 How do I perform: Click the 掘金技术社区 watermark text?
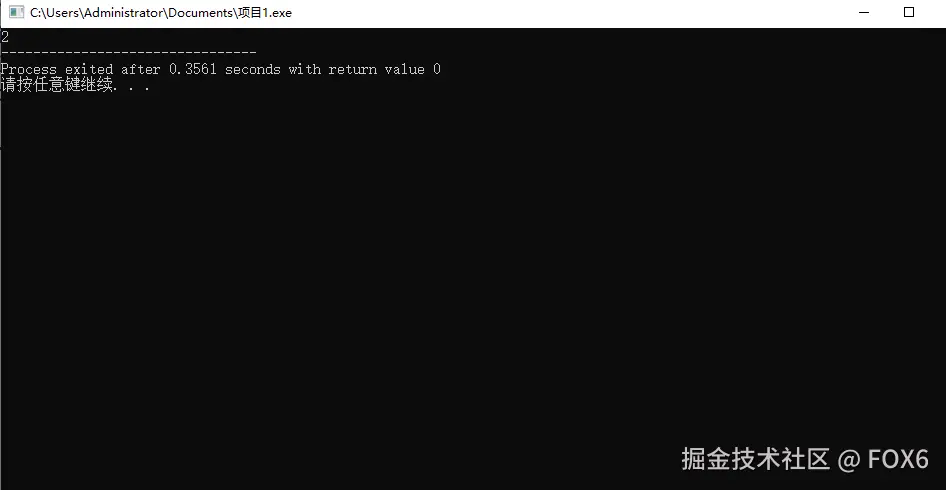(755, 459)
